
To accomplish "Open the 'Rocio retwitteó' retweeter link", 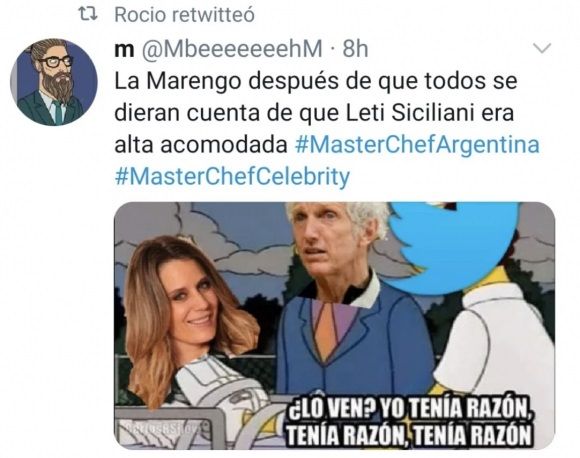I will [x=184, y=15].
